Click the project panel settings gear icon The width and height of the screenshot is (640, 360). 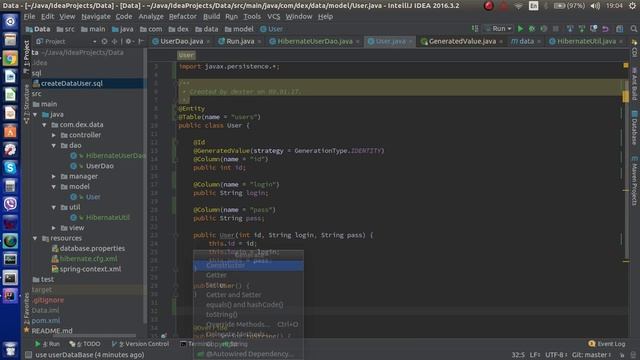129,42
